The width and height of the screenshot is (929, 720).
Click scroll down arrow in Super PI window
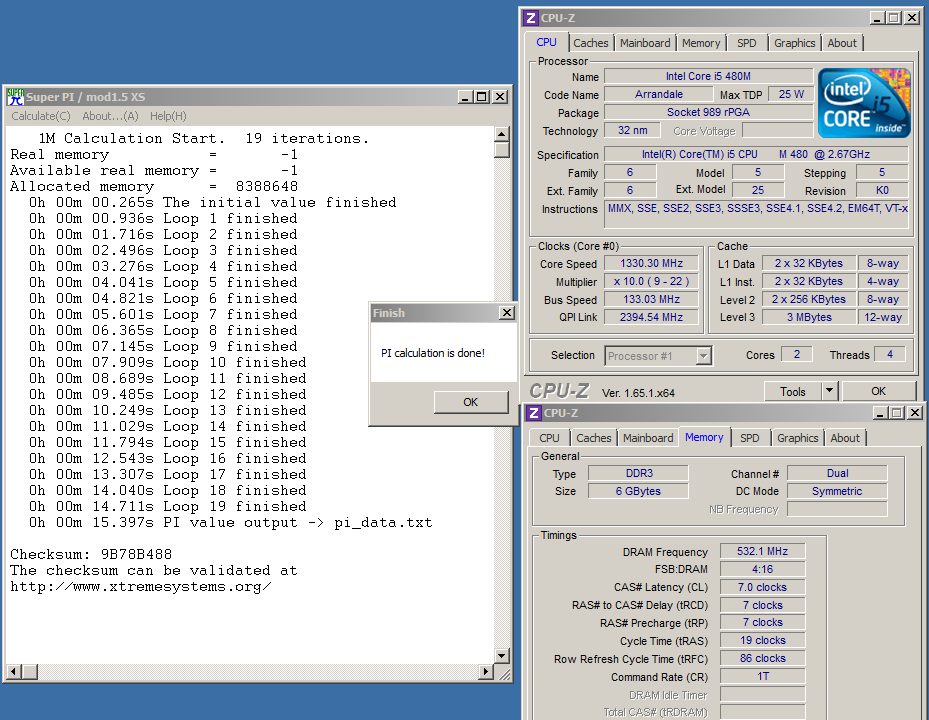coord(501,655)
